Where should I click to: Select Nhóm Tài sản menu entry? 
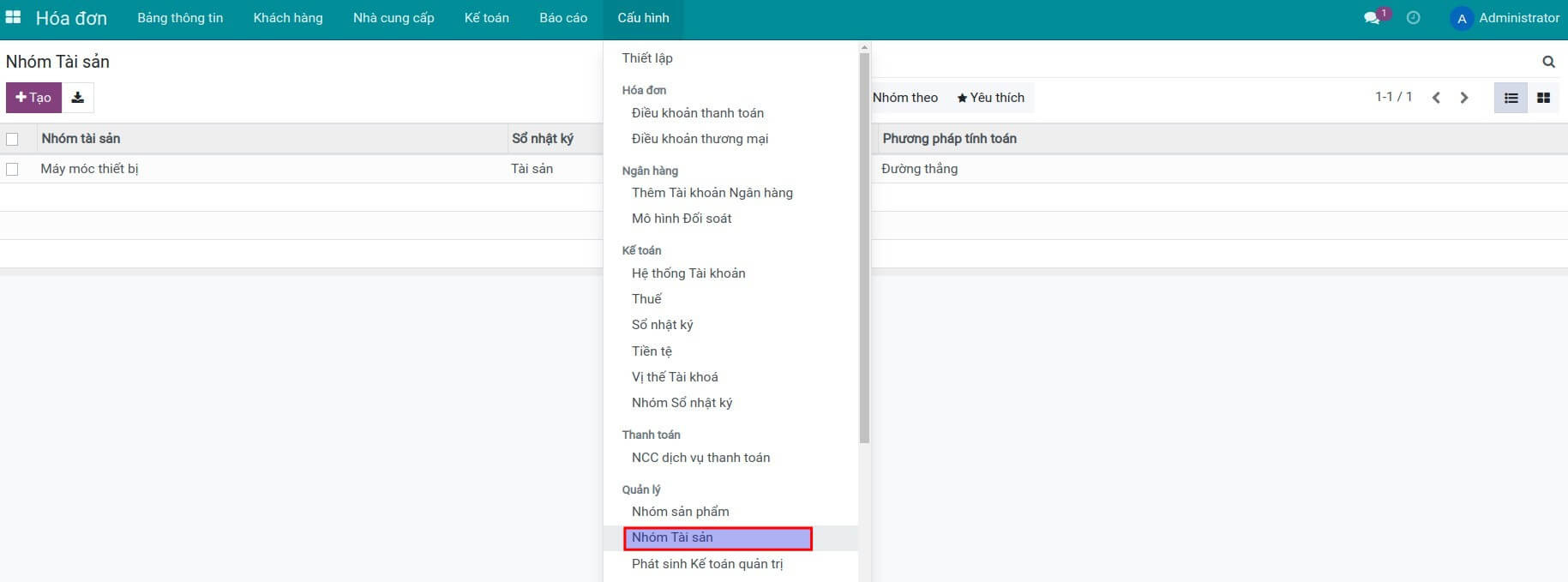point(672,537)
